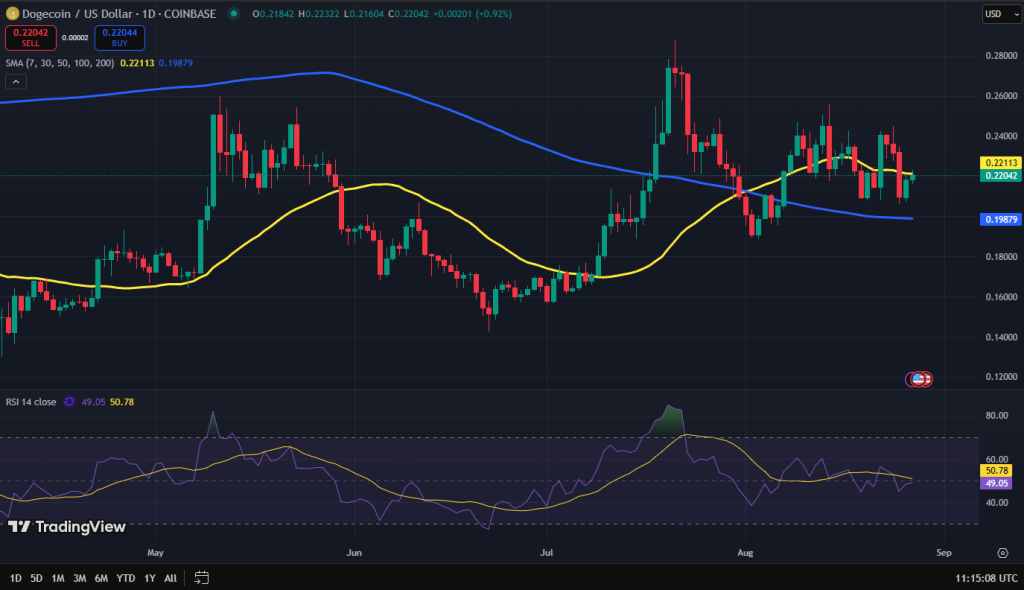Click the purple 49.05 RSI axis label

997,483
